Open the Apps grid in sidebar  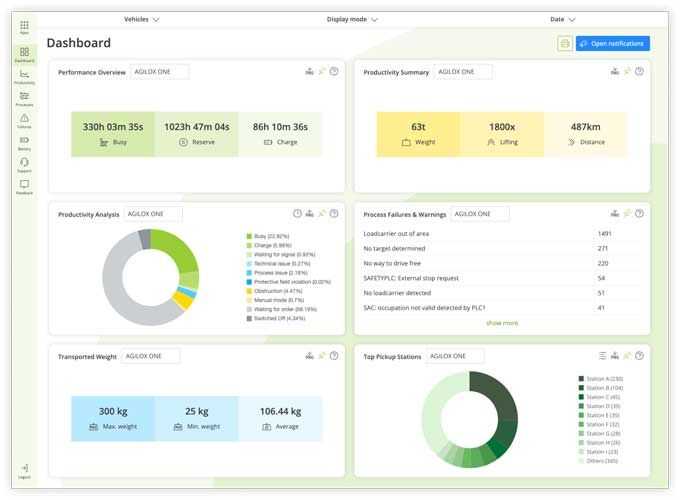point(24,27)
